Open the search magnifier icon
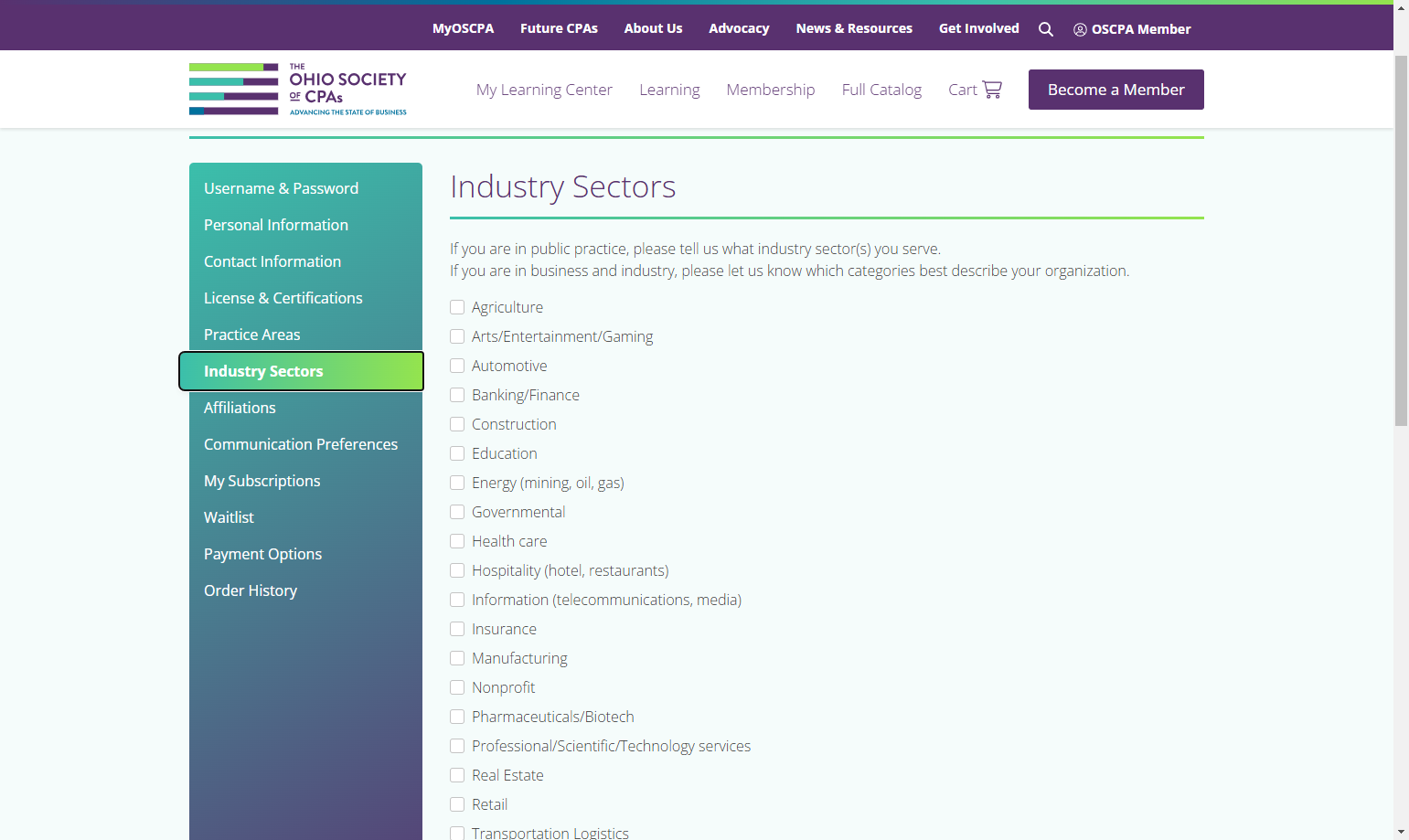The height and width of the screenshot is (840, 1409). point(1046,29)
